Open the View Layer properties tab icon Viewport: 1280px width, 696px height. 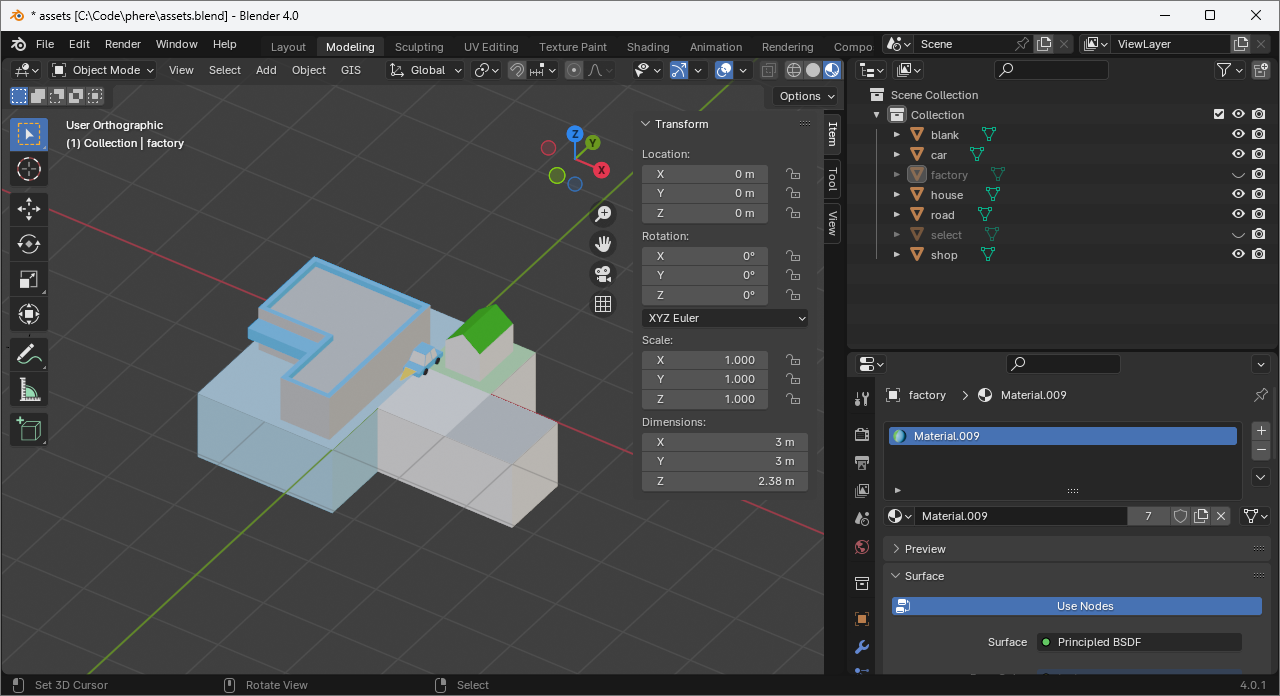862,491
